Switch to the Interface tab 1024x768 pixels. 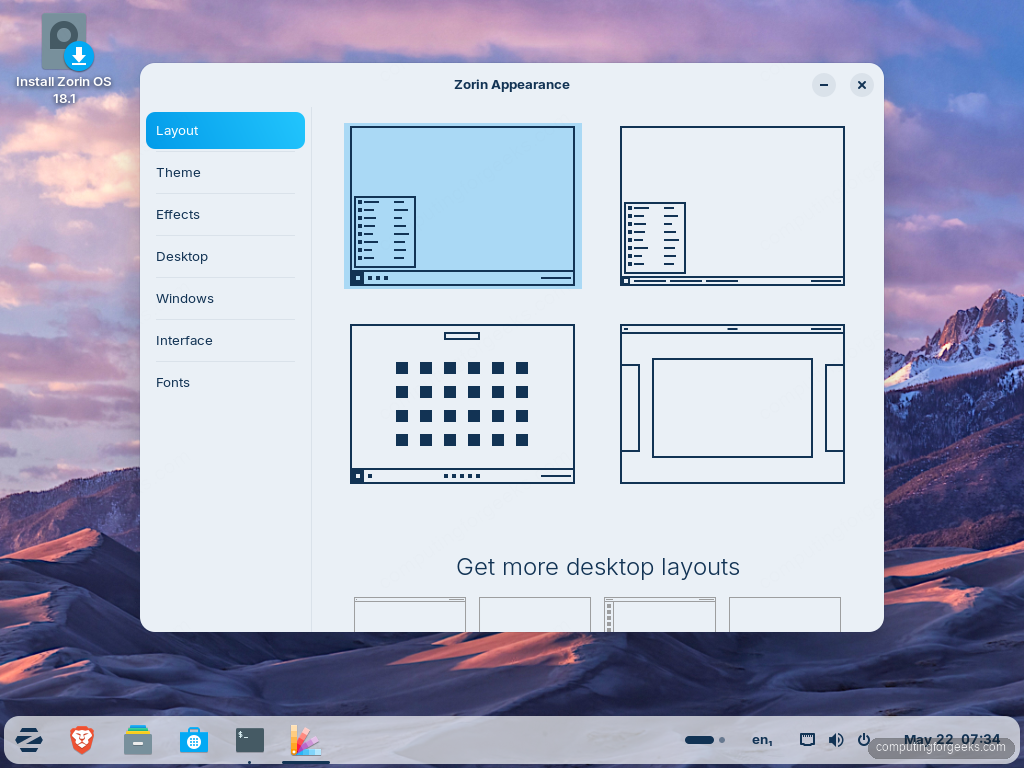225,340
